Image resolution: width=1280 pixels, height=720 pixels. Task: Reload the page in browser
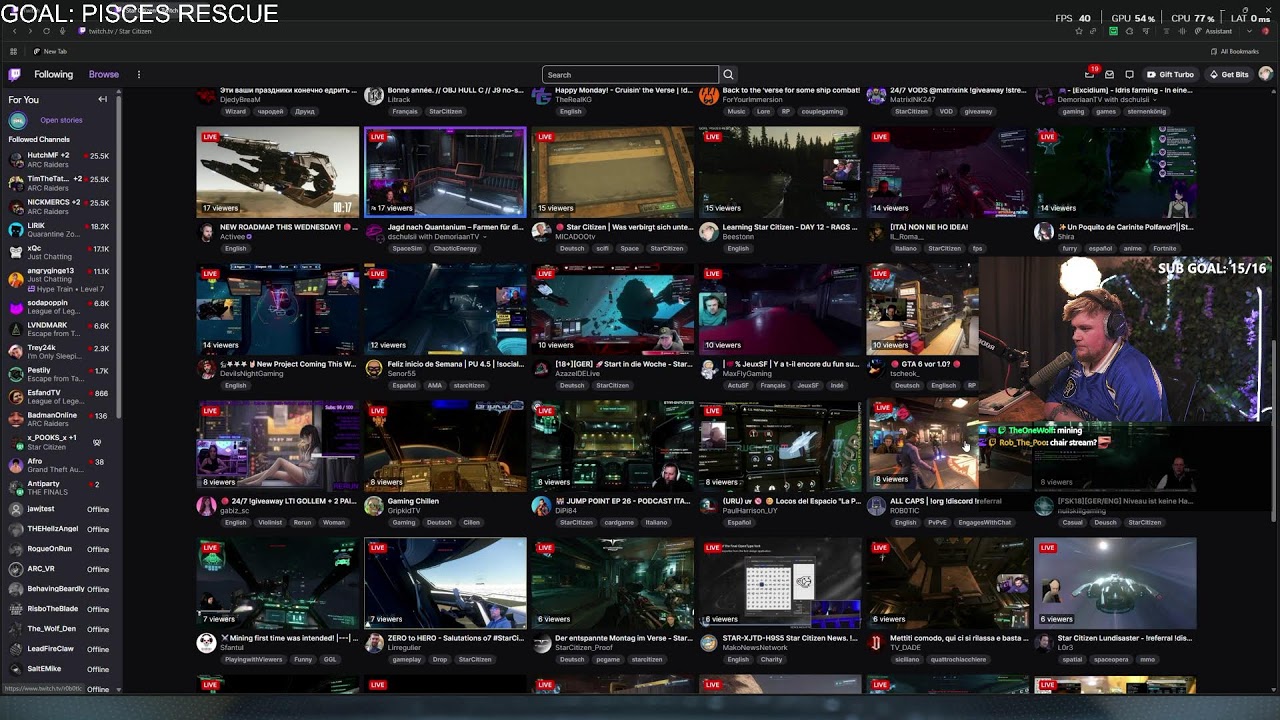click(x=46, y=31)
